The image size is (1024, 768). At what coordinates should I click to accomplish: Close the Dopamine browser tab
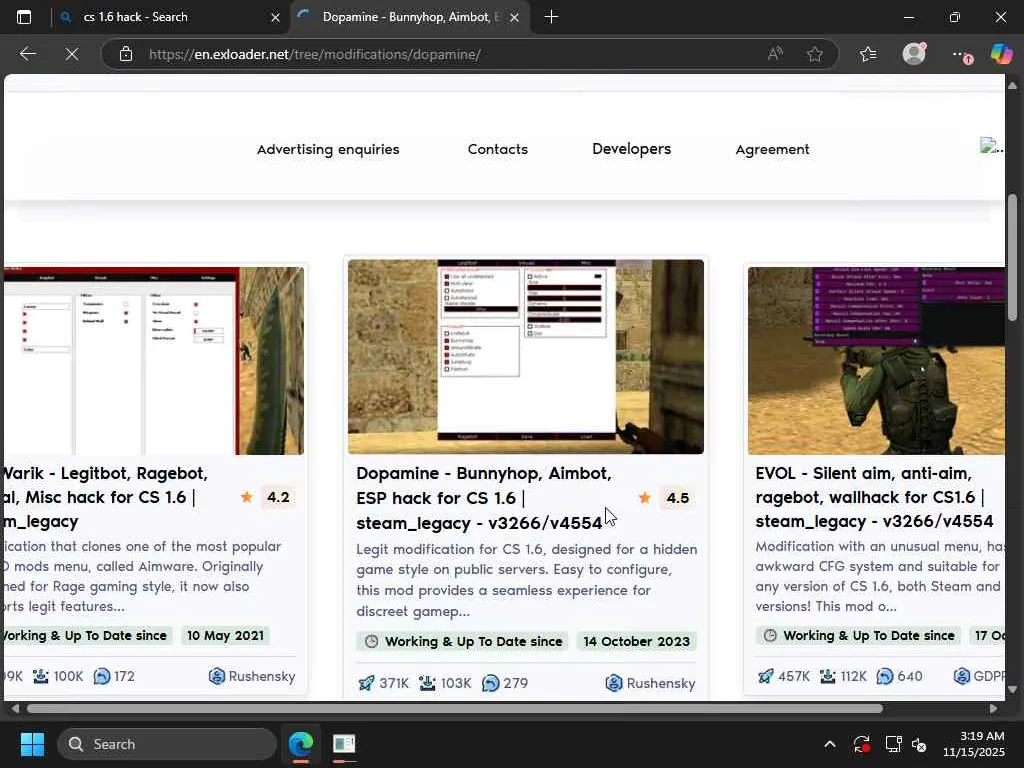click(515, 18)
